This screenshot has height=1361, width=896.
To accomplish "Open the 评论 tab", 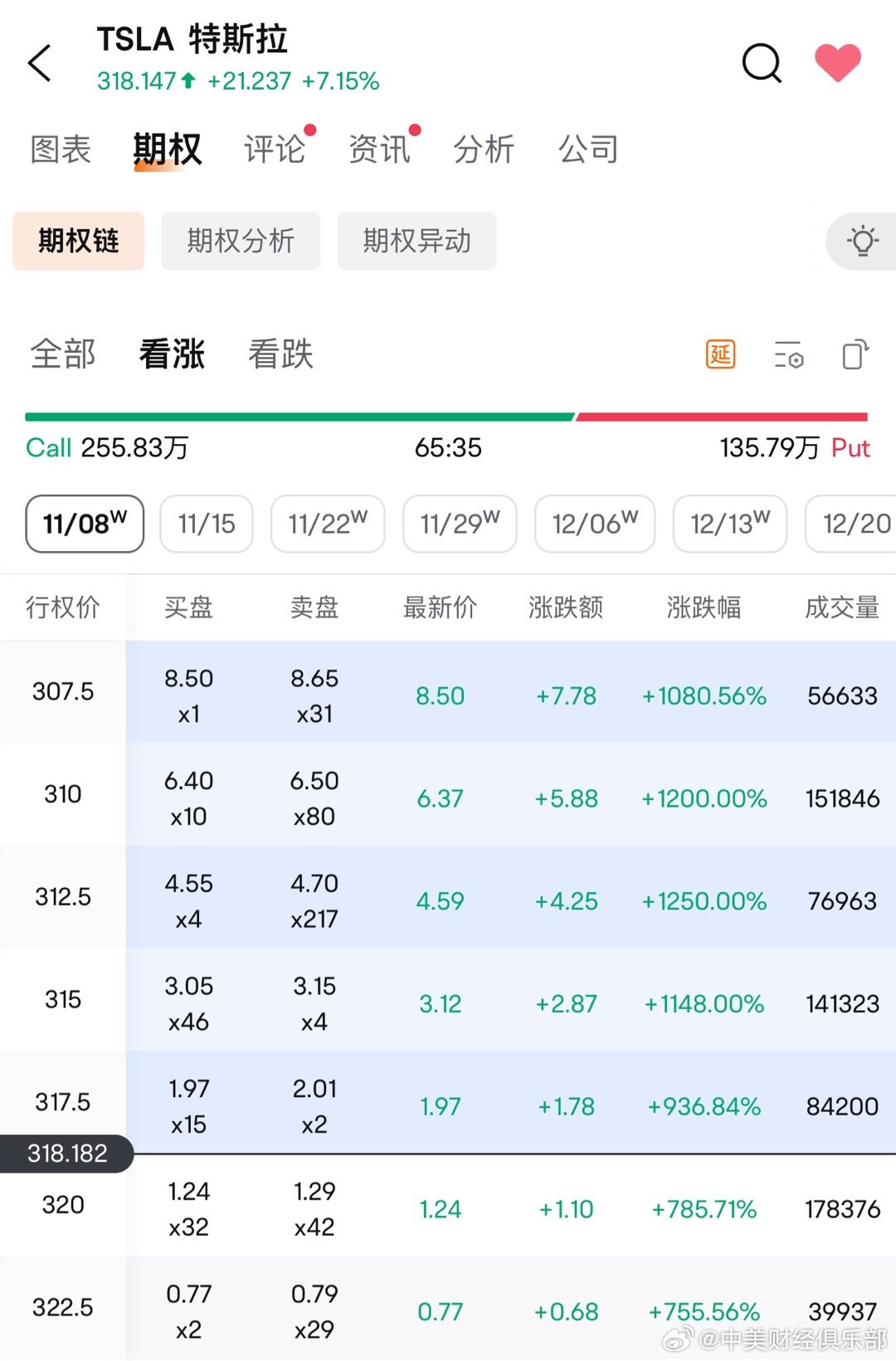I will click(x=275, y=150).
